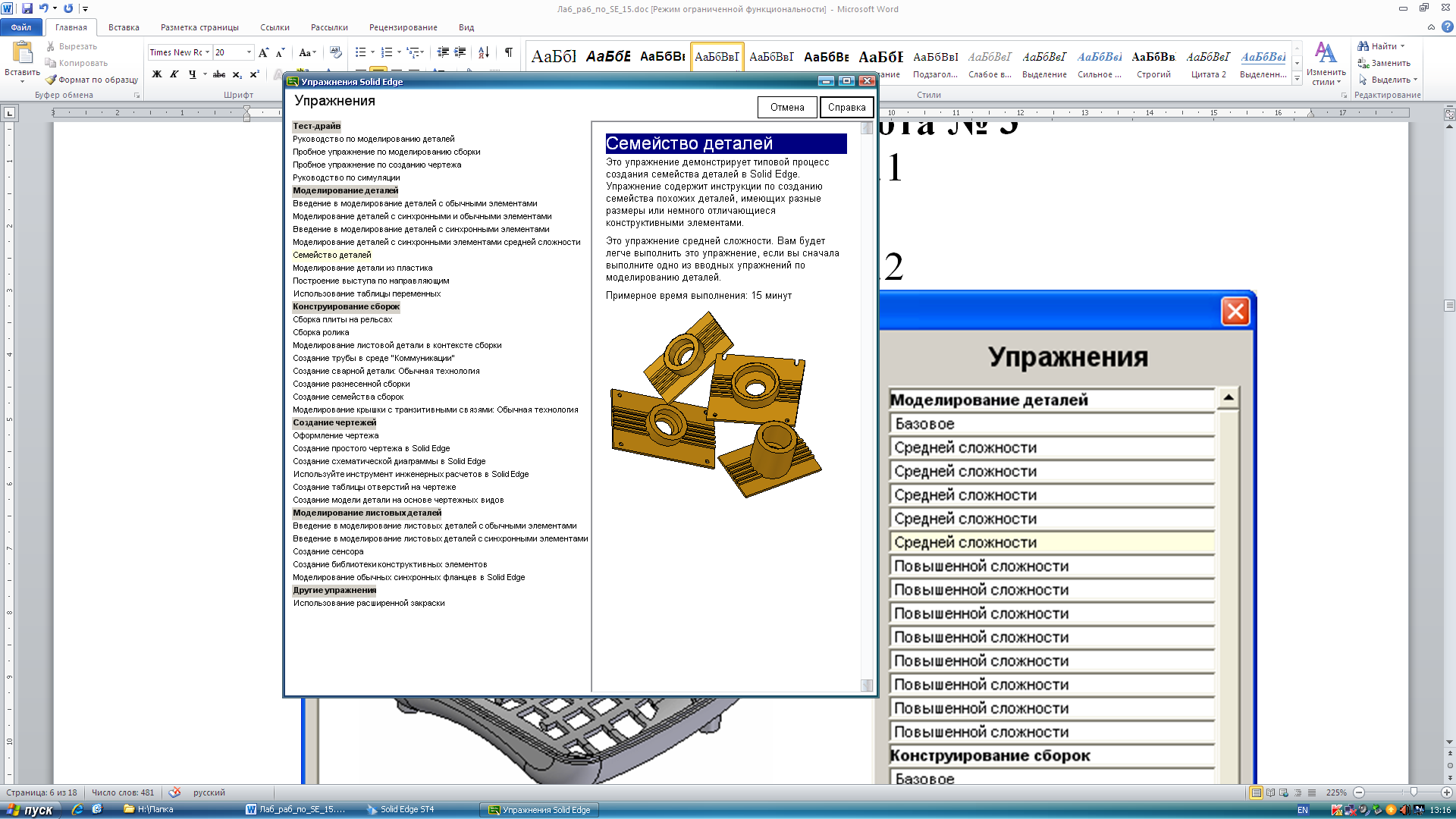This screenshot has height=819, width=1456.
Task: Open the font name dropdown Times New Roman
Action: (x=208, y=52)
